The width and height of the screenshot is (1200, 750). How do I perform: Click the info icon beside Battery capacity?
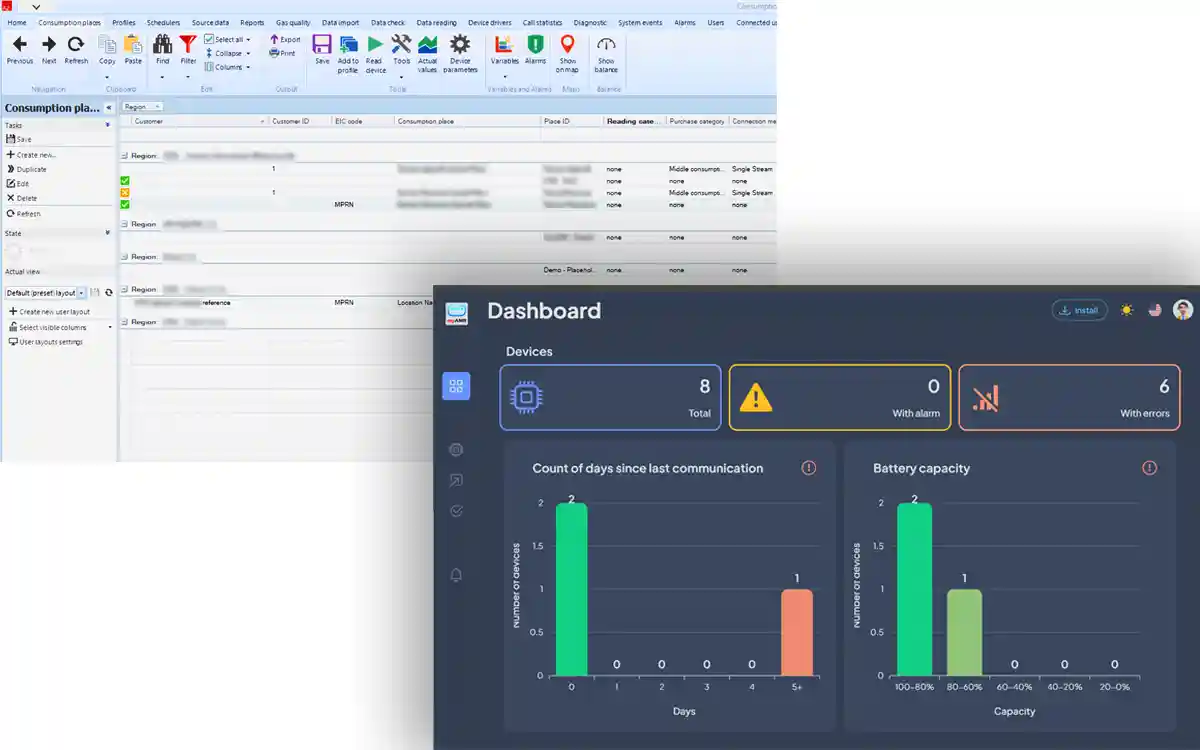coord(1150,468)
